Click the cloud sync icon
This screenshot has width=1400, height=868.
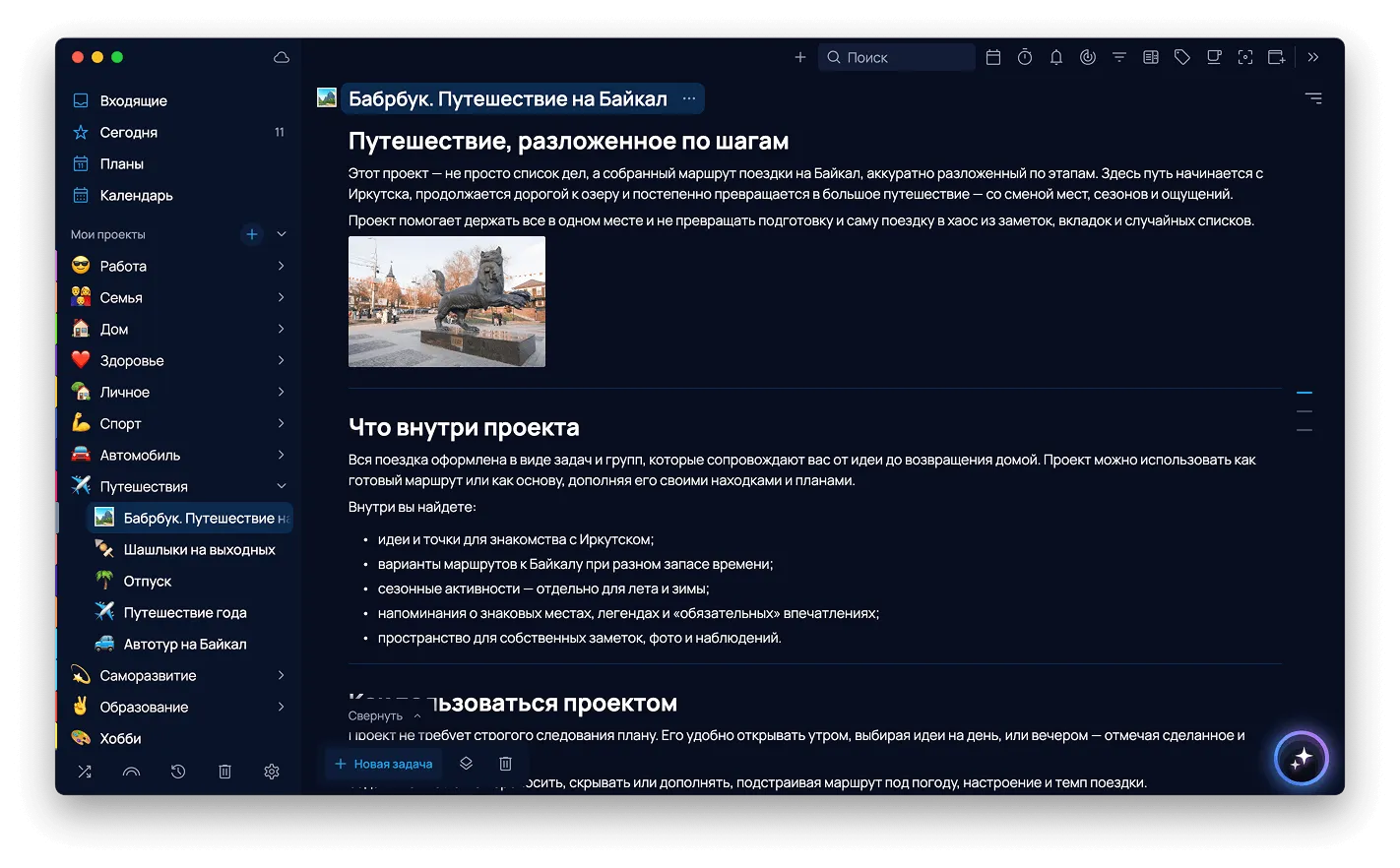(282, 57)
